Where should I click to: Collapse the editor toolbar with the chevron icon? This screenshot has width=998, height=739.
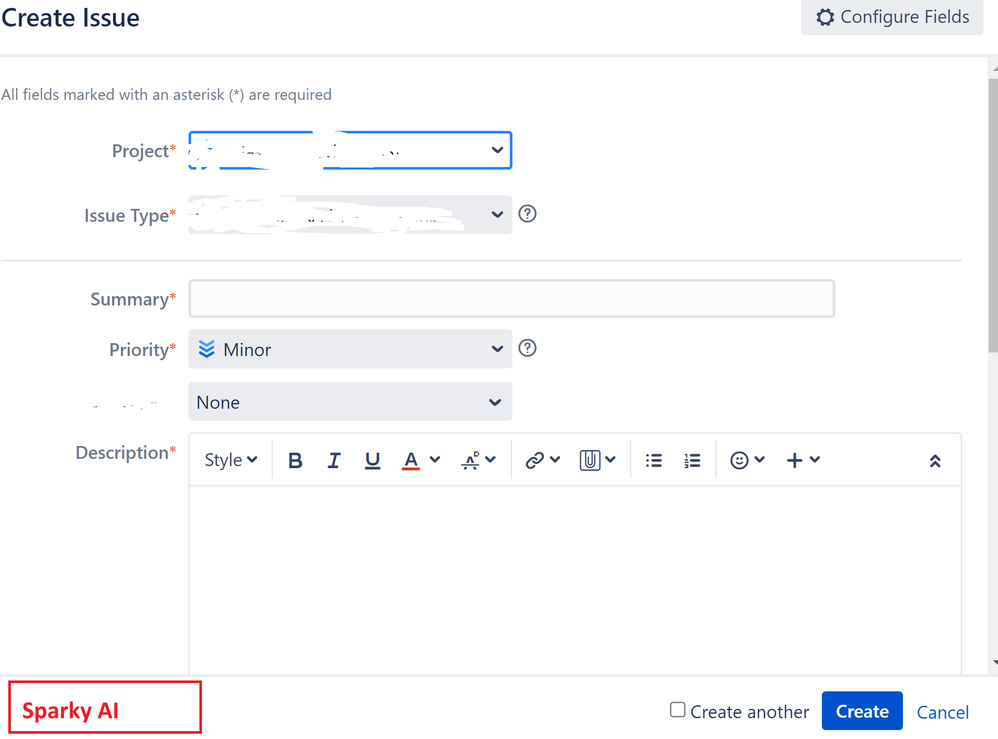click(935, 461)
